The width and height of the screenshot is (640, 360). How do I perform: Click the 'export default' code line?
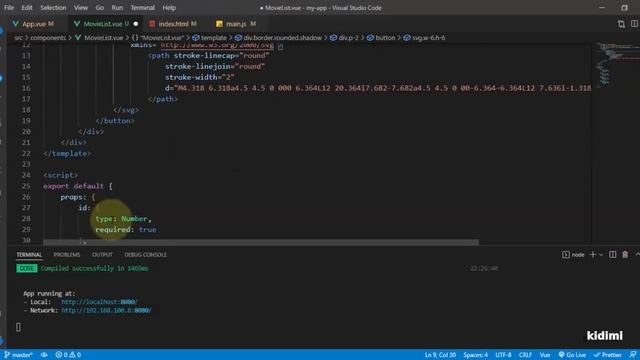click(78, 186)
